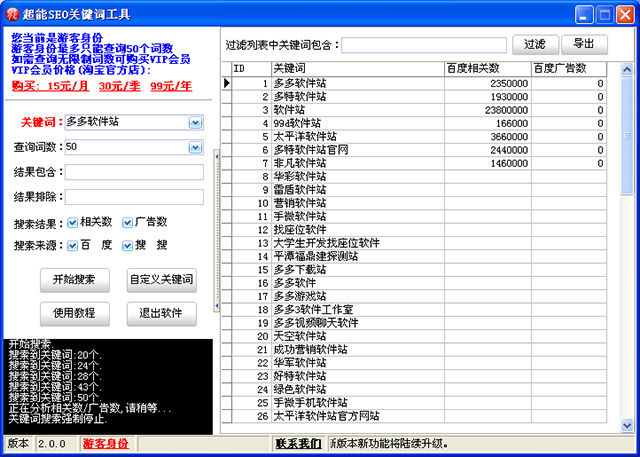This screenshot has width=640, height=457.
Task: Click the 自定义关键词 button
Action: click(162, 280)
